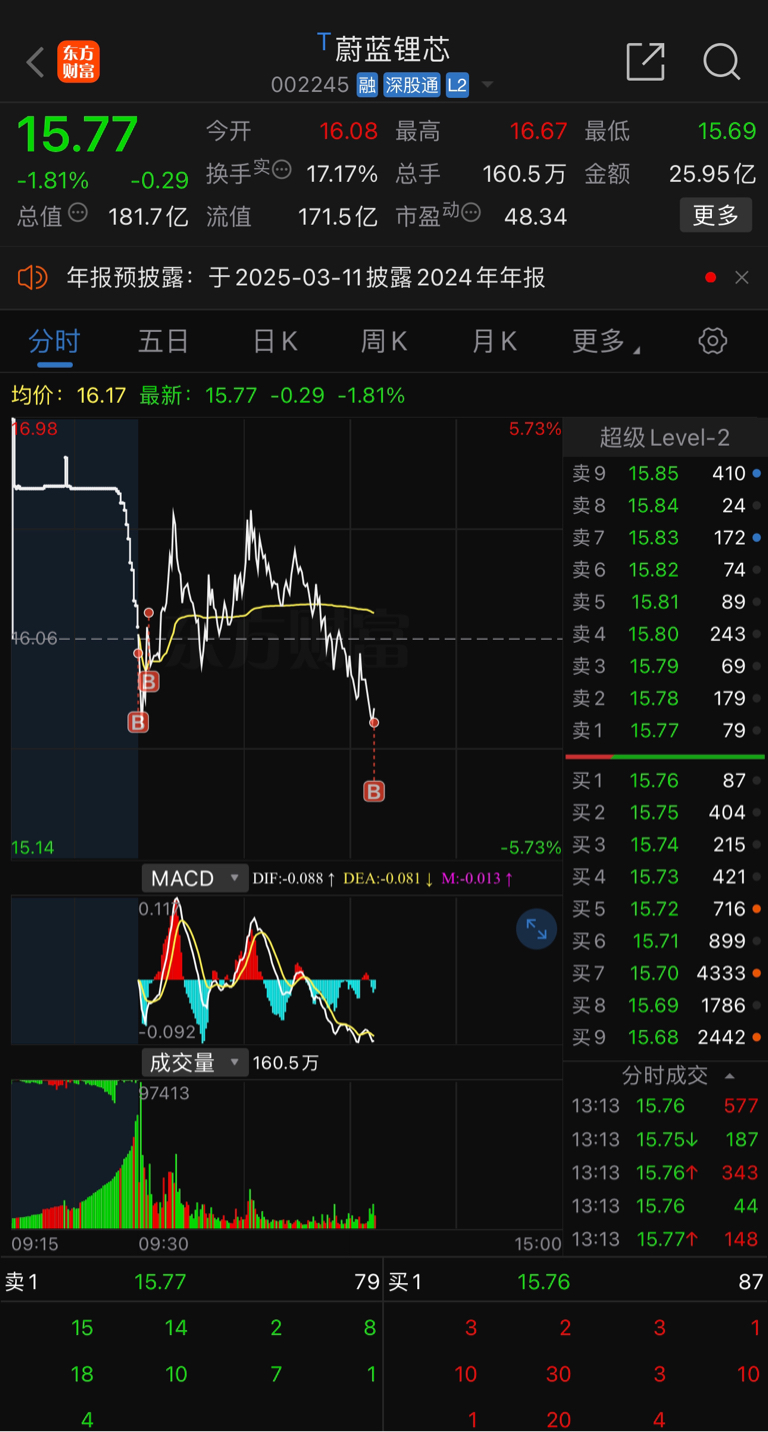
Task: Open the search magnifier icon
Action: 721,62
